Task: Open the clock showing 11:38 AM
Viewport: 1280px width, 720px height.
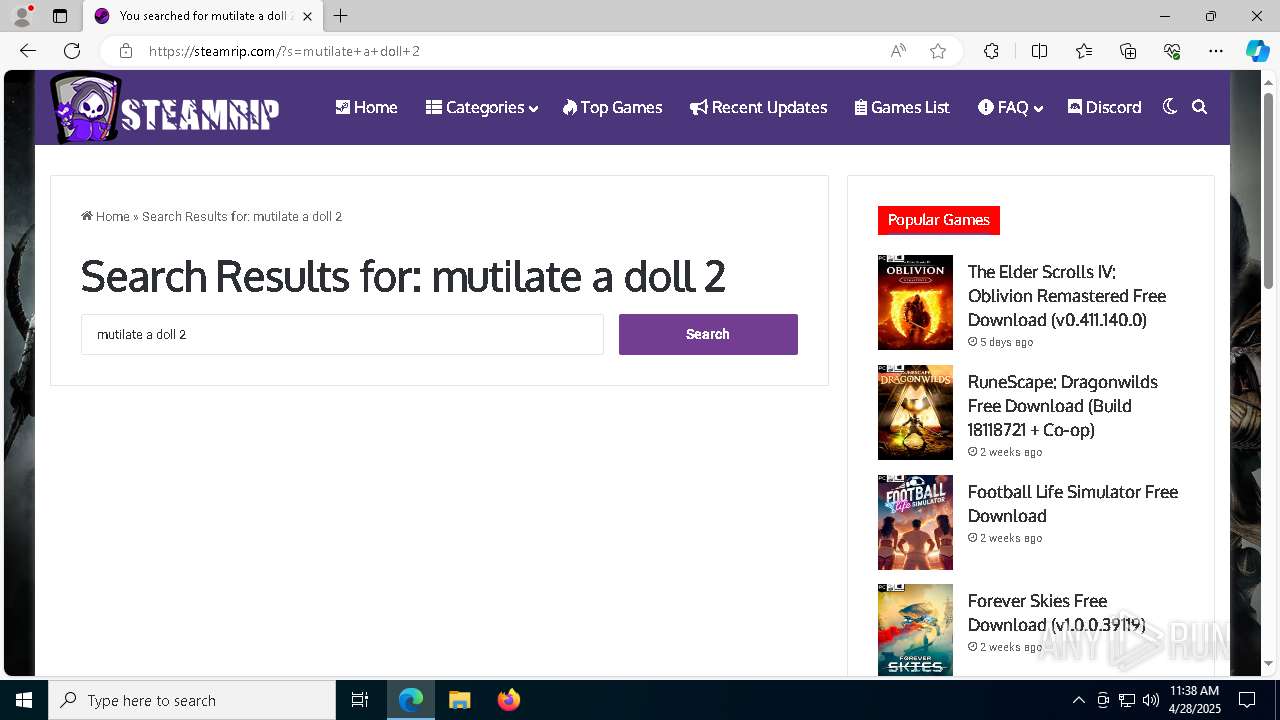Action: pos(1194,700)
